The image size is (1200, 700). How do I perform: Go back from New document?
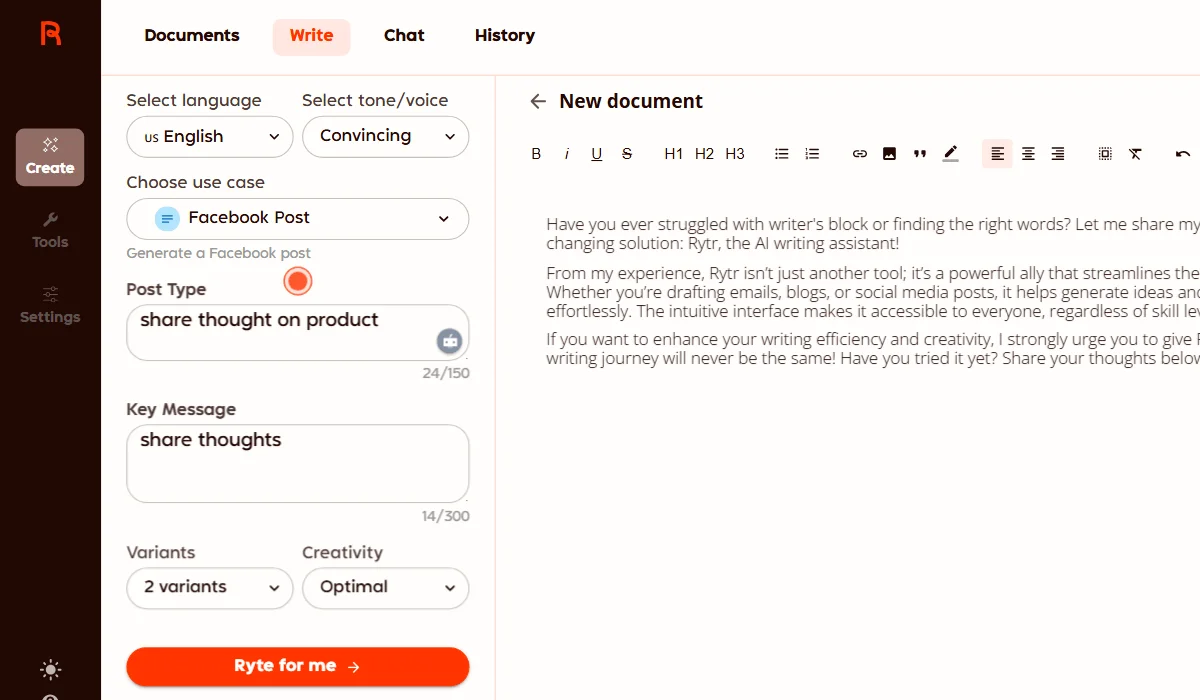(537, 101)
